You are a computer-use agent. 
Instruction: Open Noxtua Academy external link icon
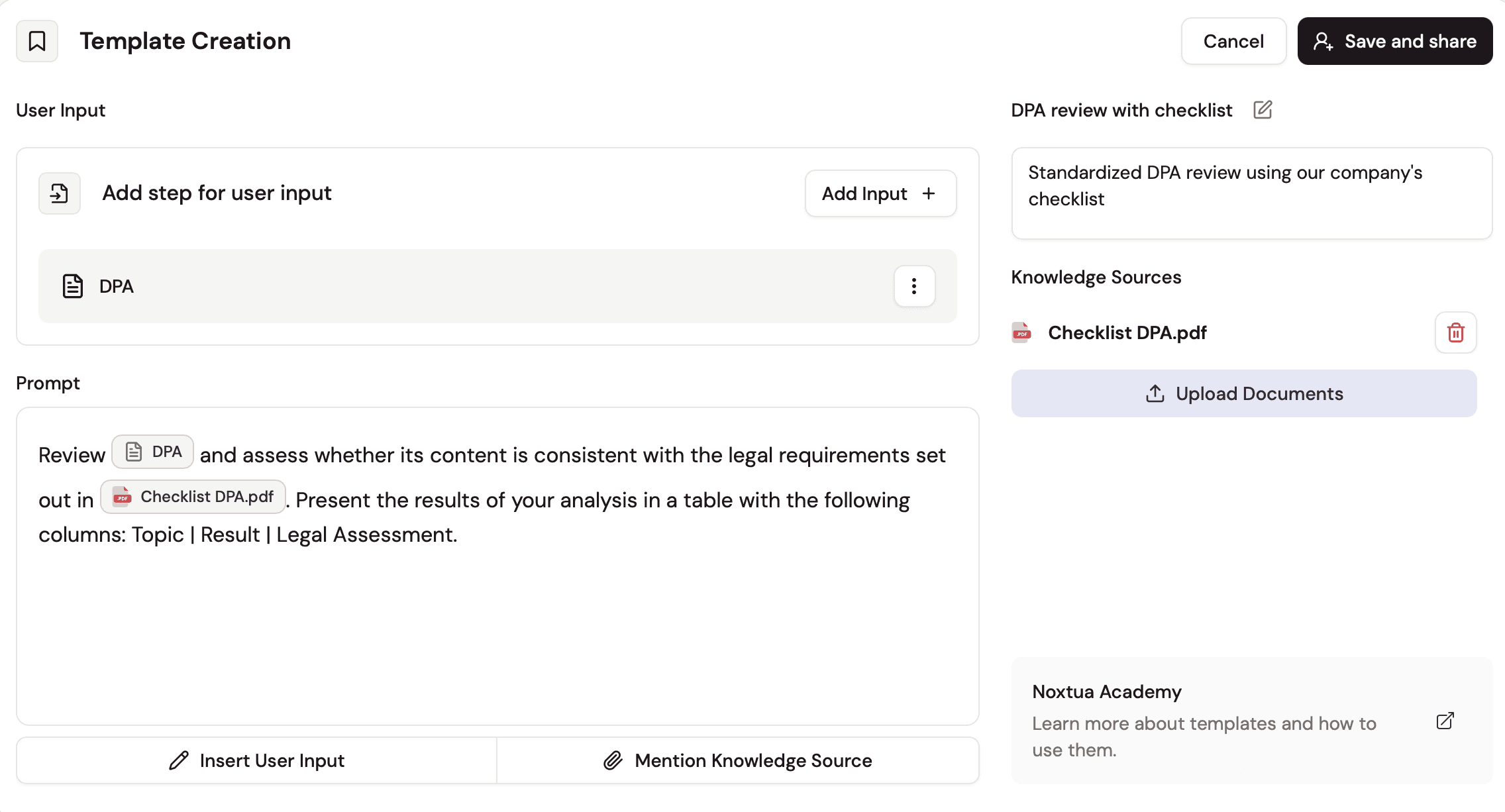[x=1445, y=721]
